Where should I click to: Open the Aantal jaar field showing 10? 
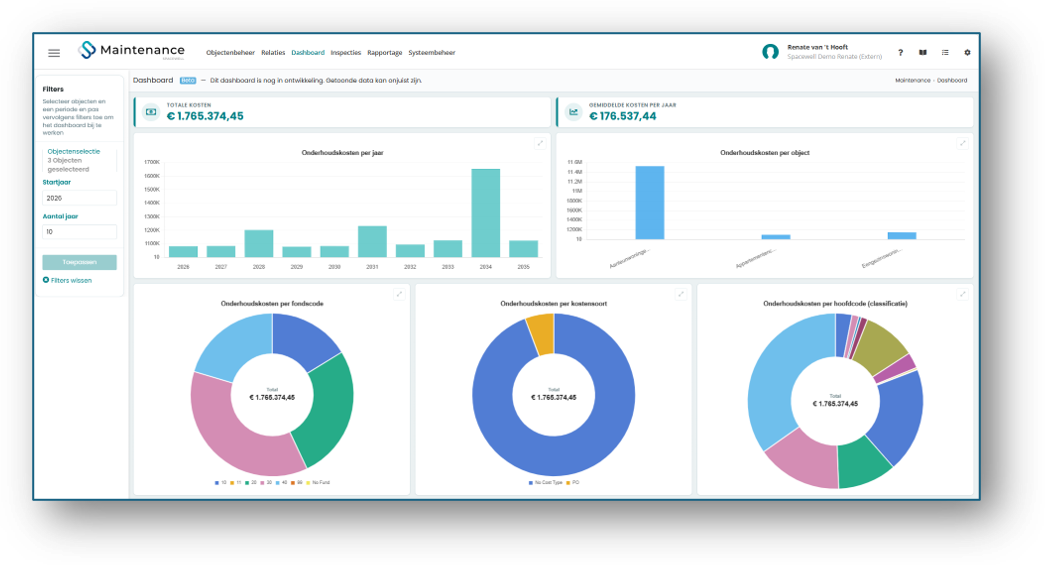pyautogui.click(x=79, y=232)
